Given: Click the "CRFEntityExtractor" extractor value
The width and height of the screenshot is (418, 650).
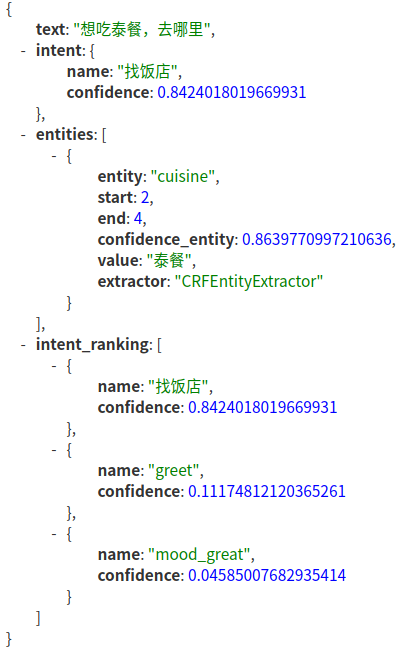Looking at the screenshot, I should 249,281.
